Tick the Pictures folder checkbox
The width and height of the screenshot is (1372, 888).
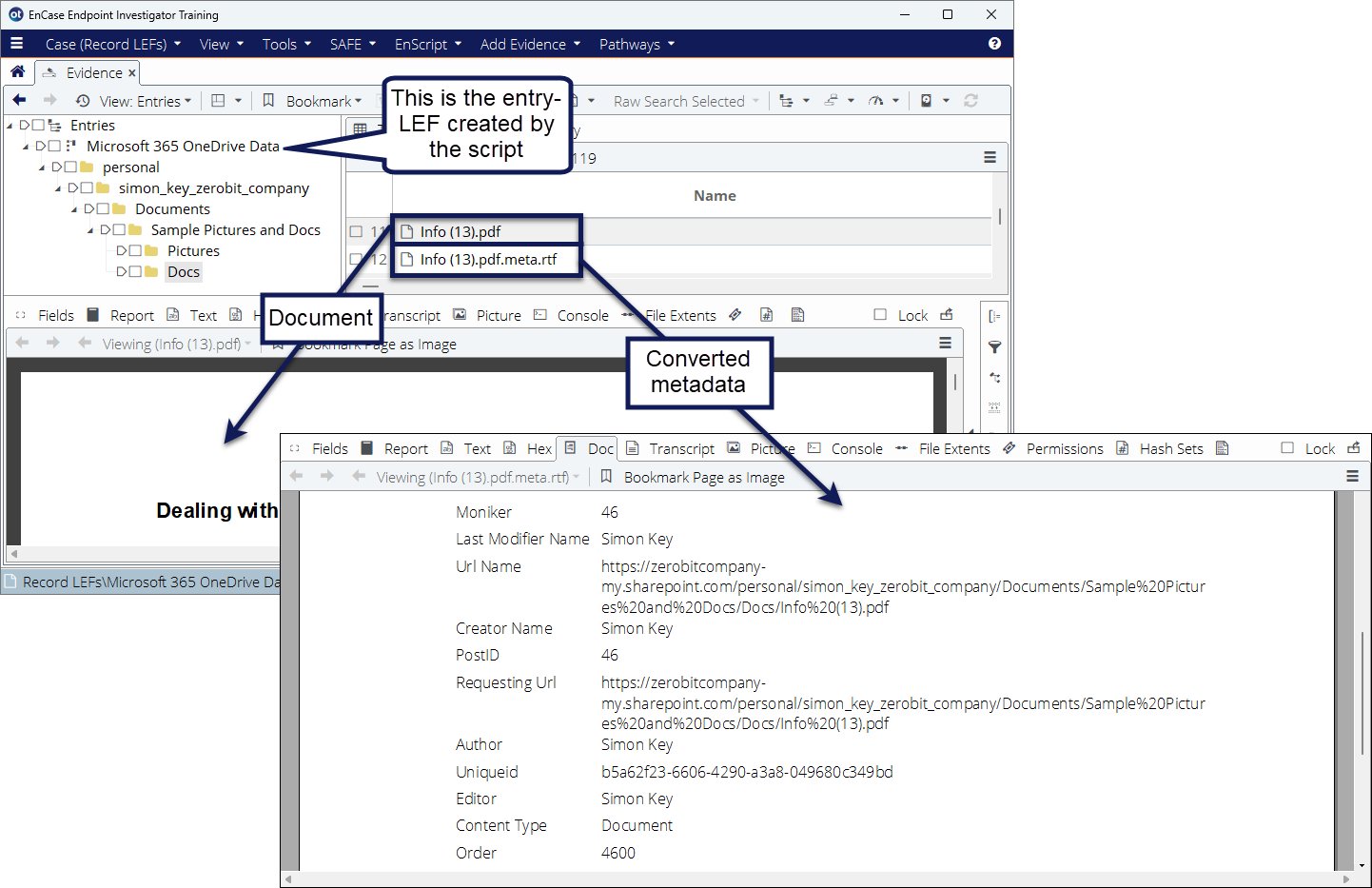[x=135, y=250]
